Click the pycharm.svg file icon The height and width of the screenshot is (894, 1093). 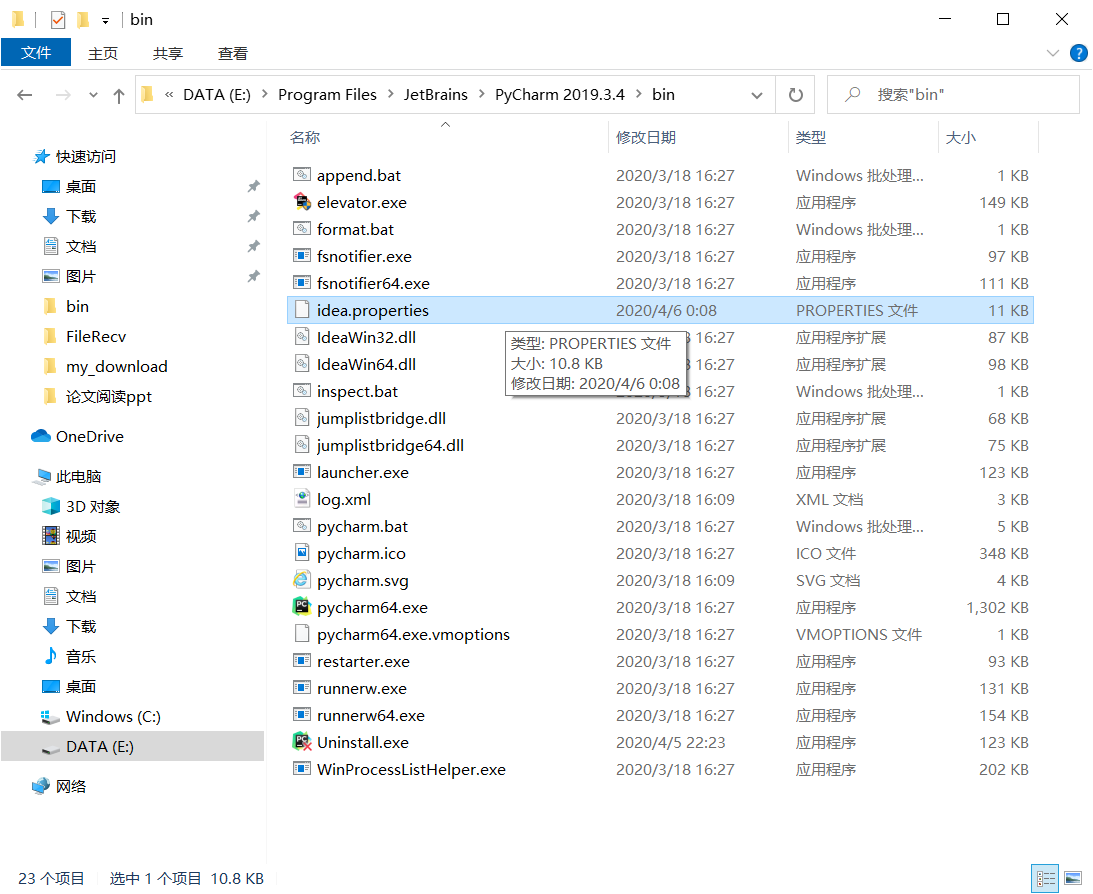pos(302,580)
